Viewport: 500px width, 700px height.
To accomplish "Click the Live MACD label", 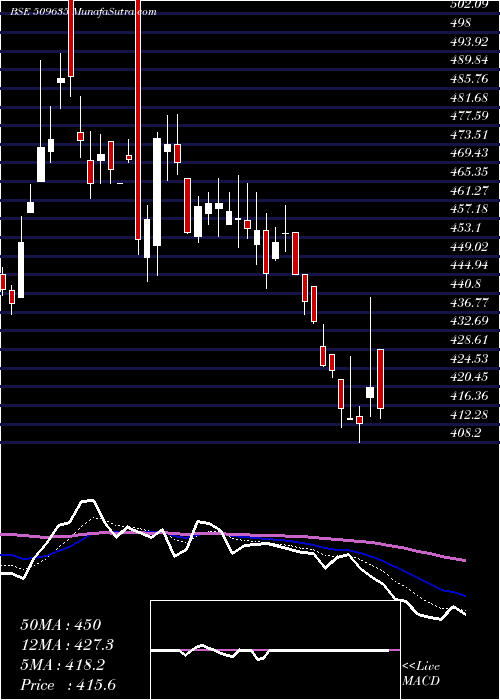I will (x=421, y=674).
